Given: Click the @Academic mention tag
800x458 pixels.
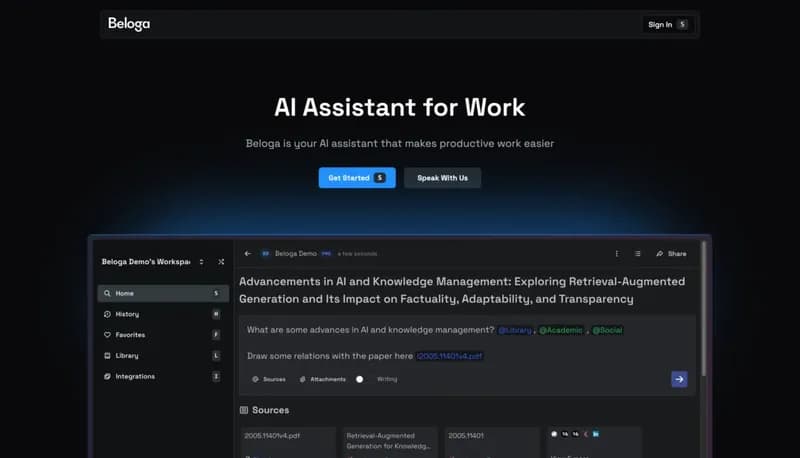Looking at the screenshot, I should pos(561,330).
